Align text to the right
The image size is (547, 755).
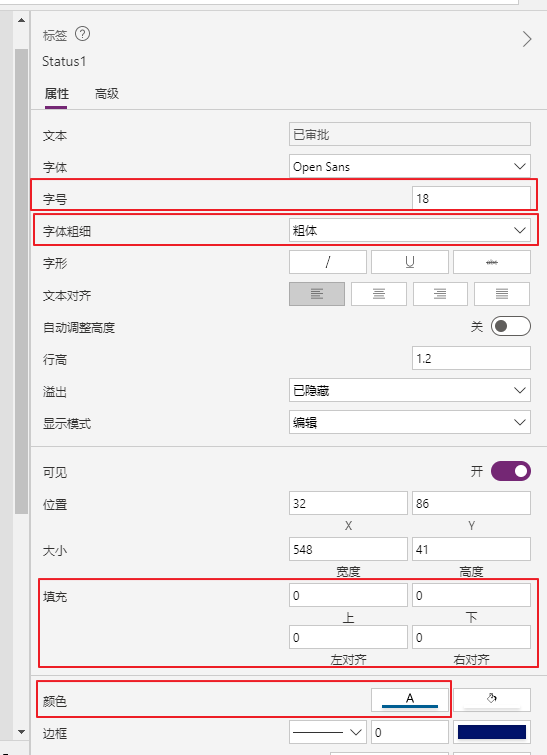pos(440,294)
